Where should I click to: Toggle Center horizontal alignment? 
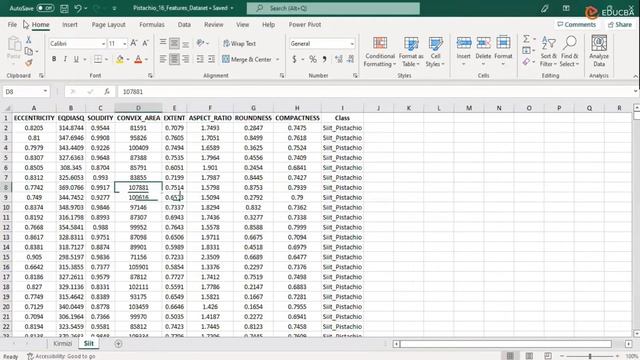point(174,60)
